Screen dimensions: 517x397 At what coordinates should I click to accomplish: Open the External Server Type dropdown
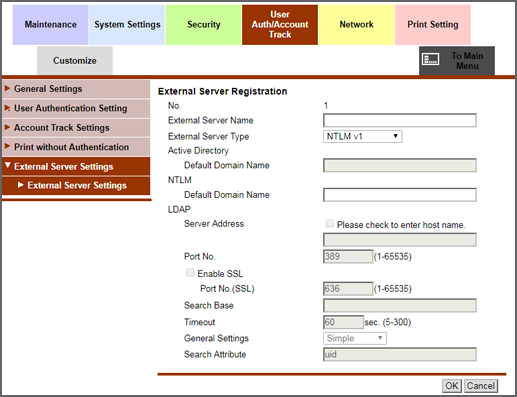point(362,136)
